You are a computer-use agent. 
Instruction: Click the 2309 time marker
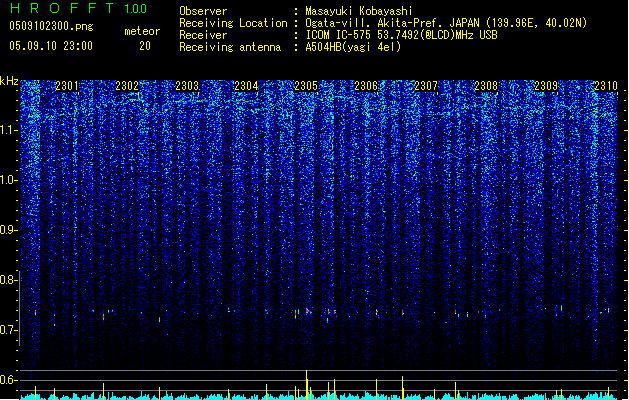[546, 85]
